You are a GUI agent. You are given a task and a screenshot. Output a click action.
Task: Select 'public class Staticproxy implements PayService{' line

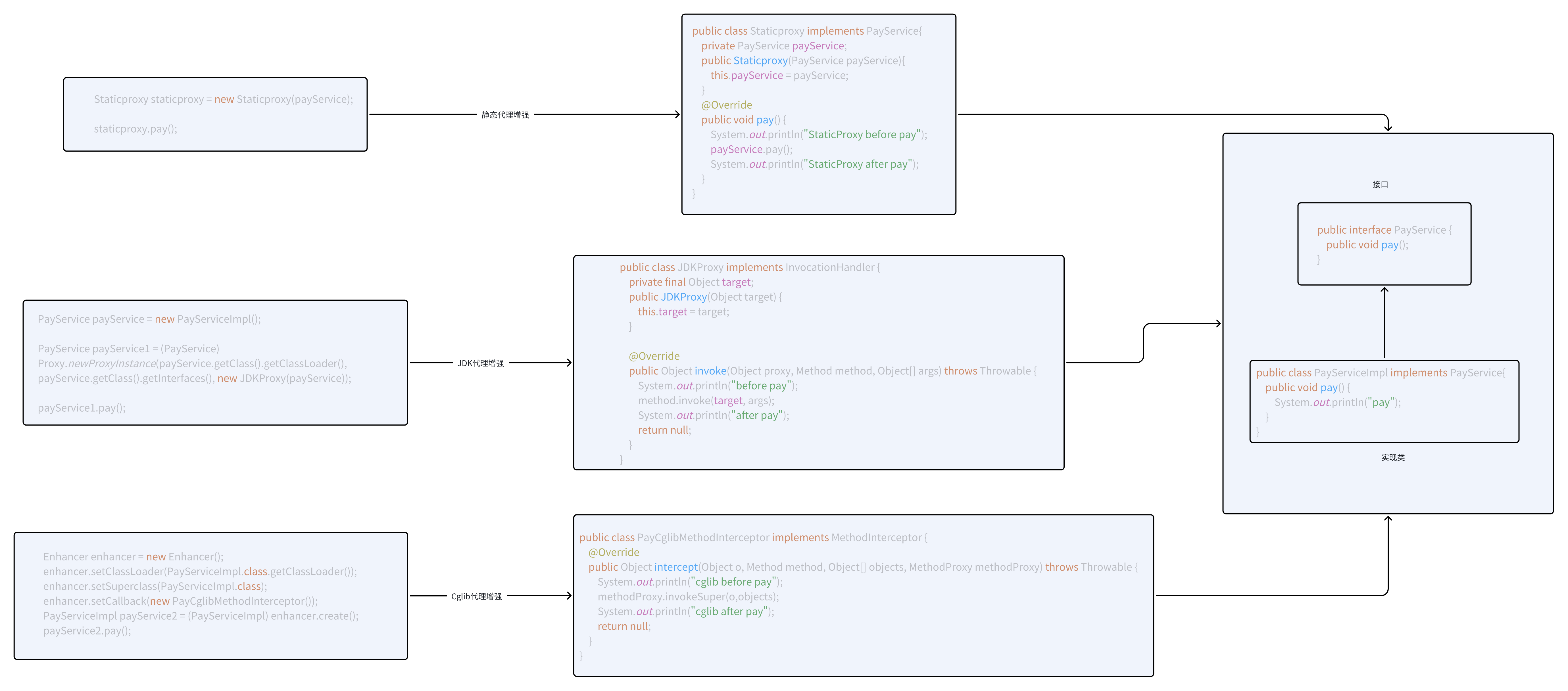coord(807,31)
